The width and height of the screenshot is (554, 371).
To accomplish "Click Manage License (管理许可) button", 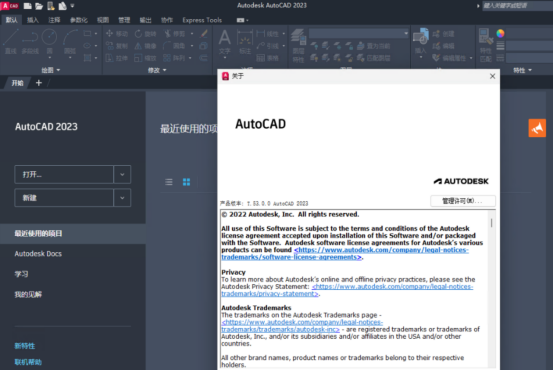I will 463,201.
